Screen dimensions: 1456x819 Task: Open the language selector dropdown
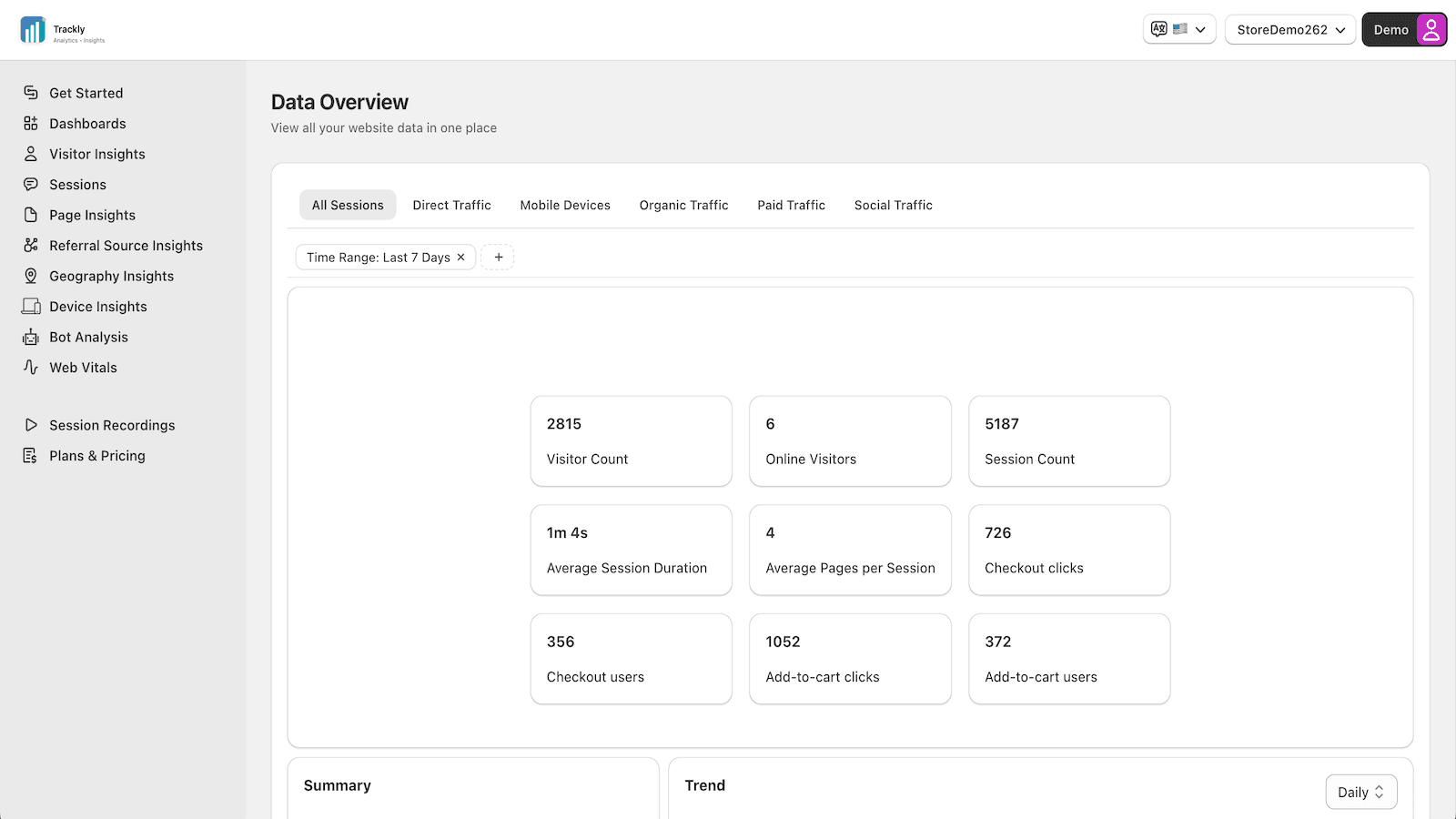pos(1178,29)
